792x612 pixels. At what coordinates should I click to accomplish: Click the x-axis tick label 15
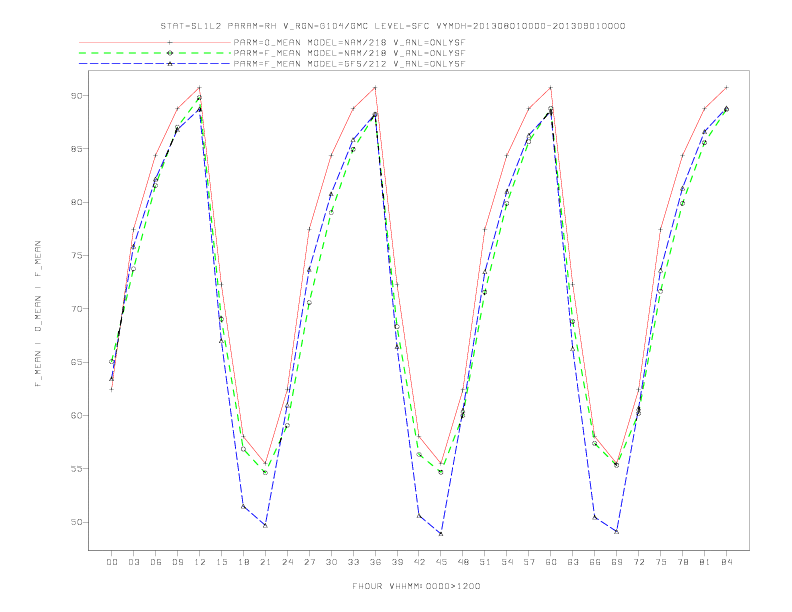click(x=221, y=562)
